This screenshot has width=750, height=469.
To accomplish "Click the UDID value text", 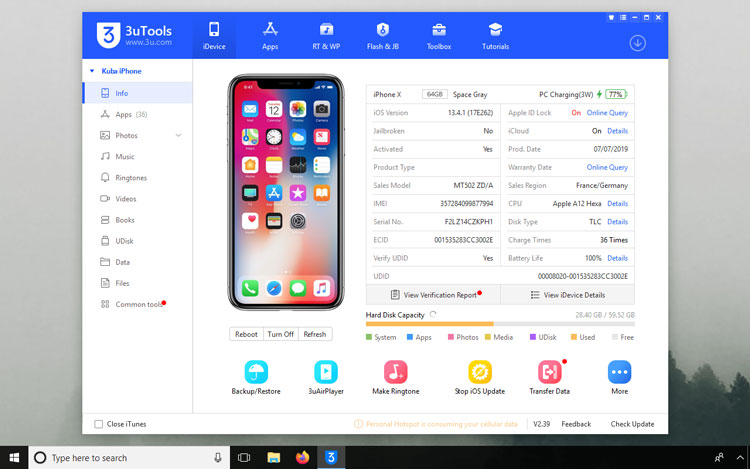I will (x=583, y=276).
